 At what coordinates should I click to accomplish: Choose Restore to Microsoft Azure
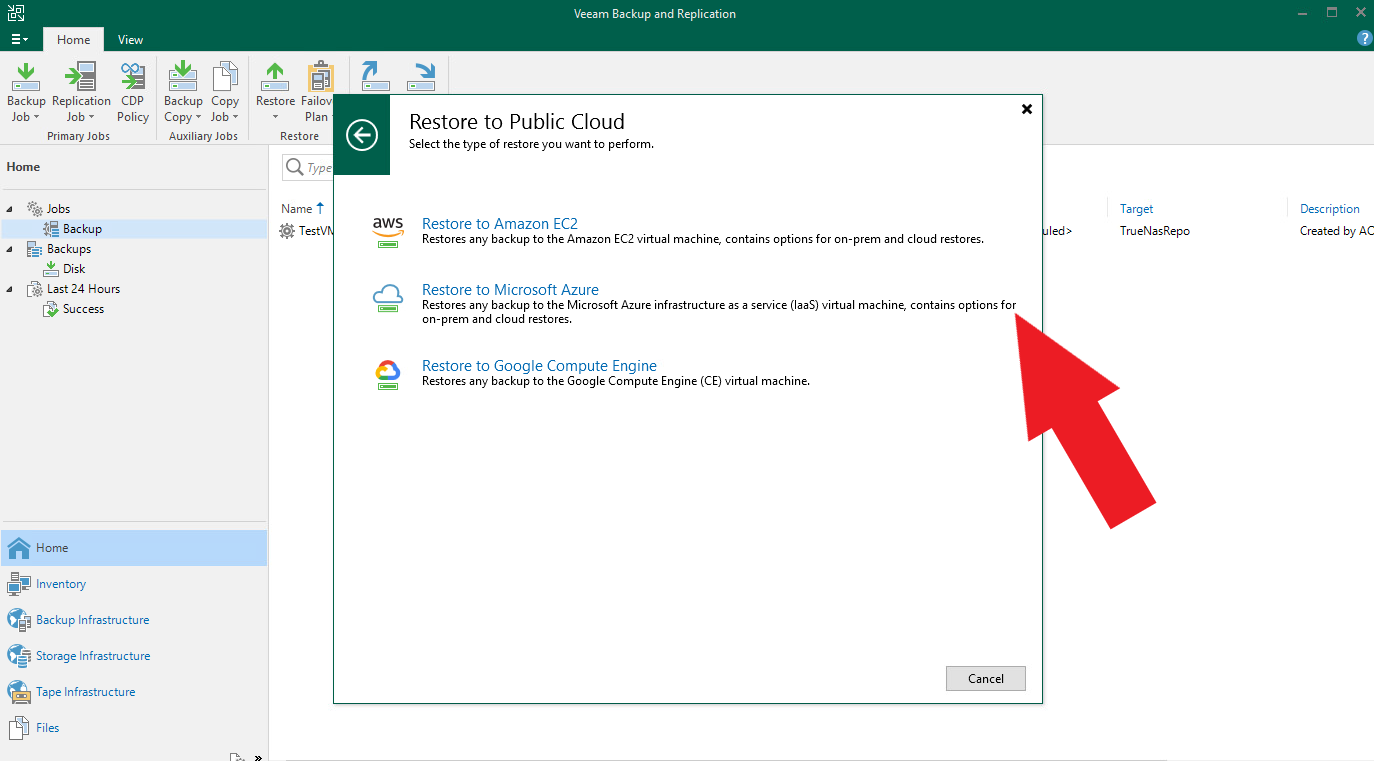(510, 290)
